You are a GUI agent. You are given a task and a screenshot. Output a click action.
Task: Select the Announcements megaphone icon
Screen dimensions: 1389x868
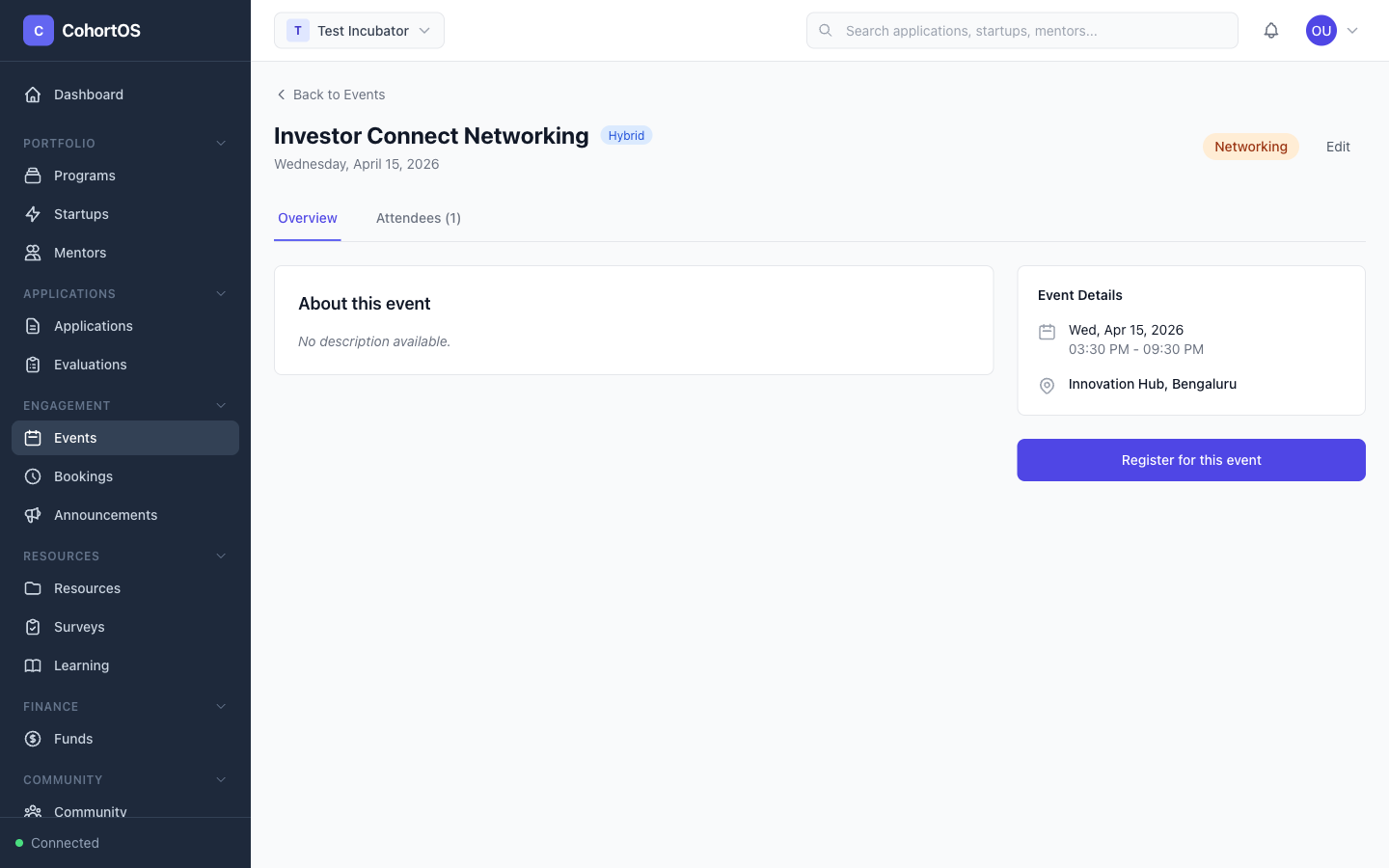coord(32,515)
